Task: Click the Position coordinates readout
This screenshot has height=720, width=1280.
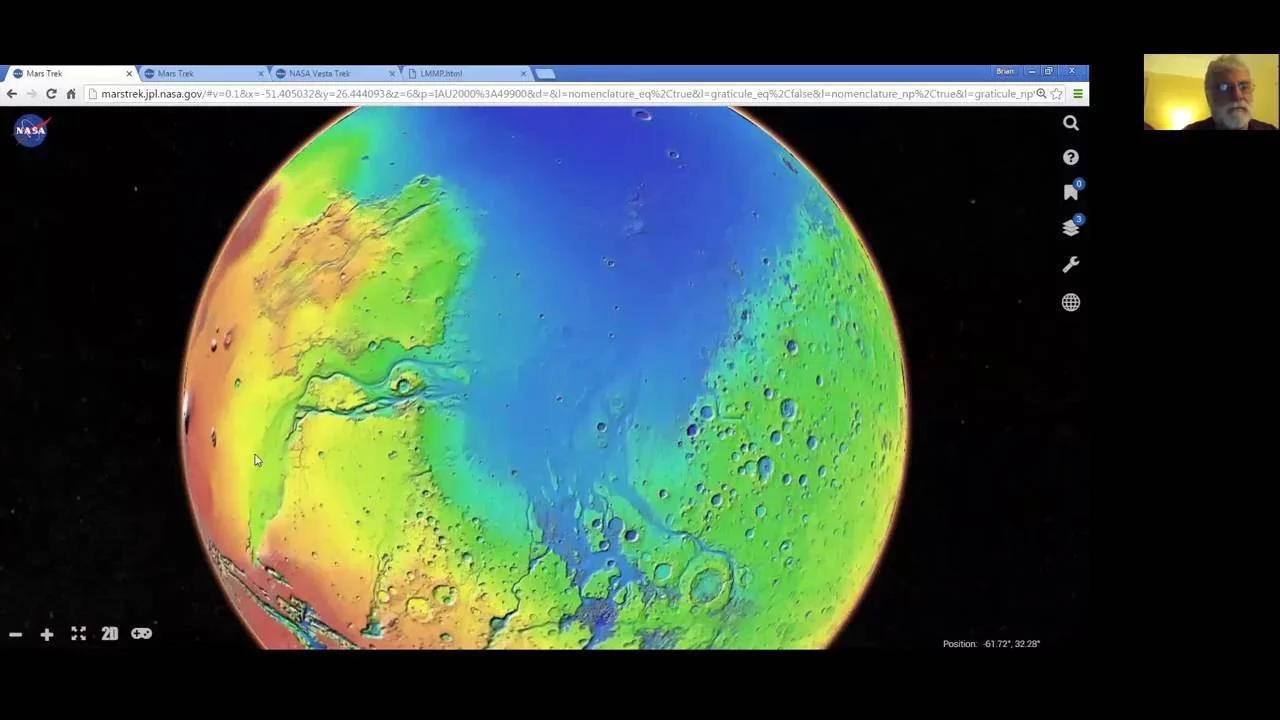Action: (991, 644)
